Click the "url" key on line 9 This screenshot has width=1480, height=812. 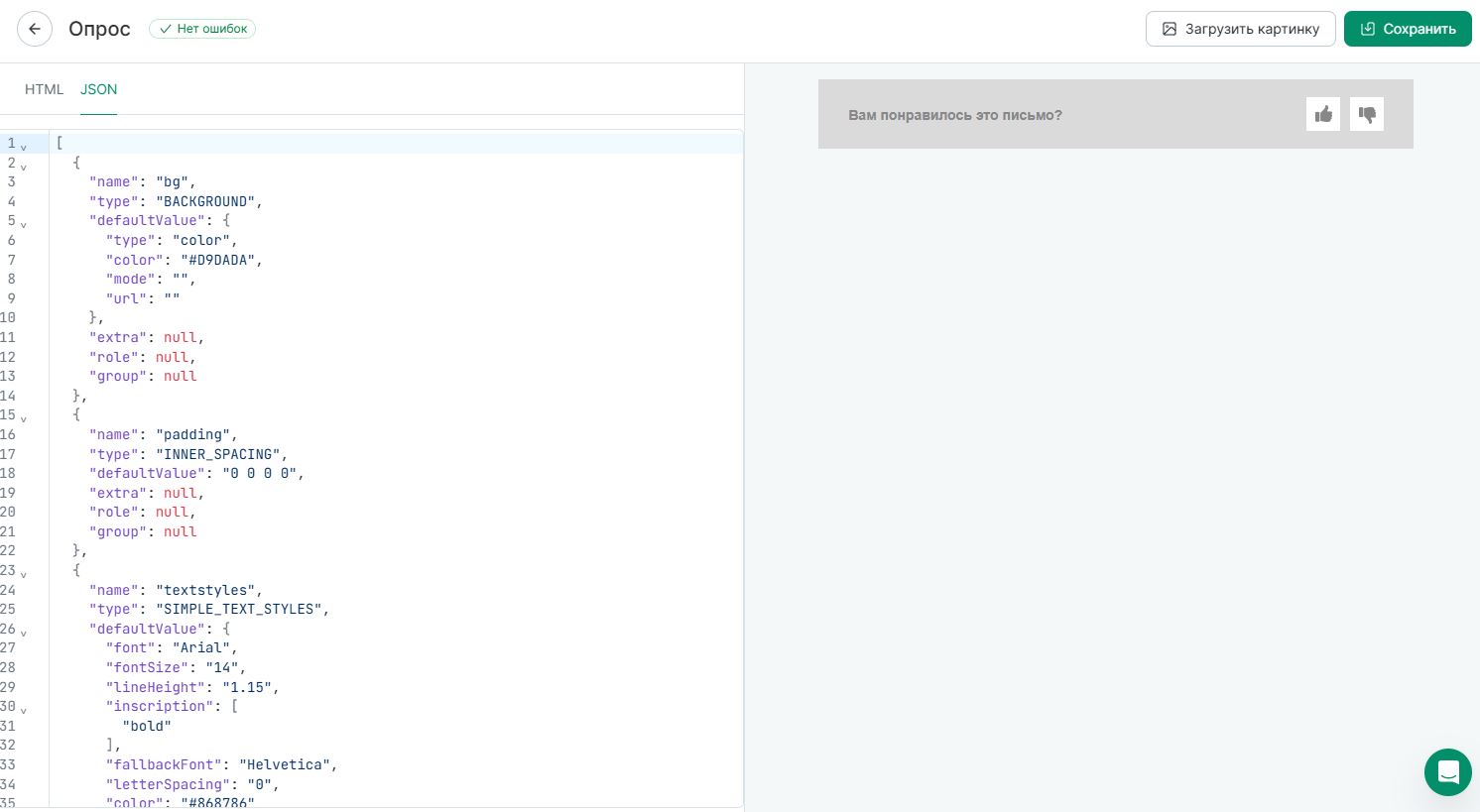pos(127,298)
